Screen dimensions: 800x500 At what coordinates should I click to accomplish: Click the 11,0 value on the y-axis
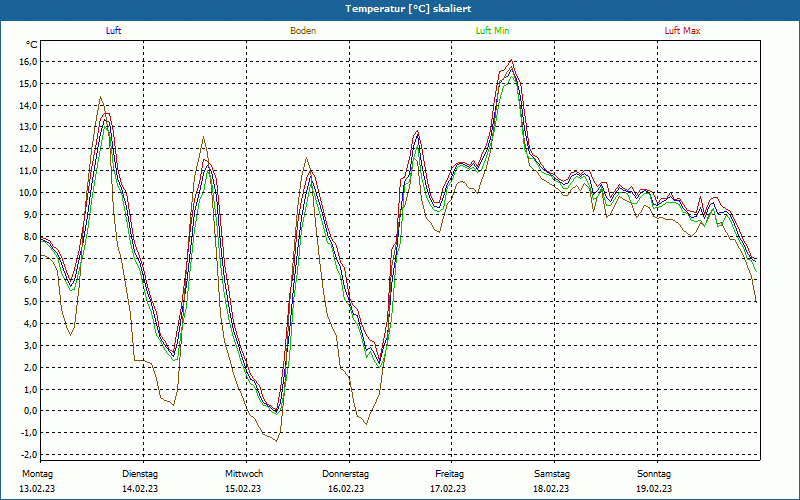(29, 171)
